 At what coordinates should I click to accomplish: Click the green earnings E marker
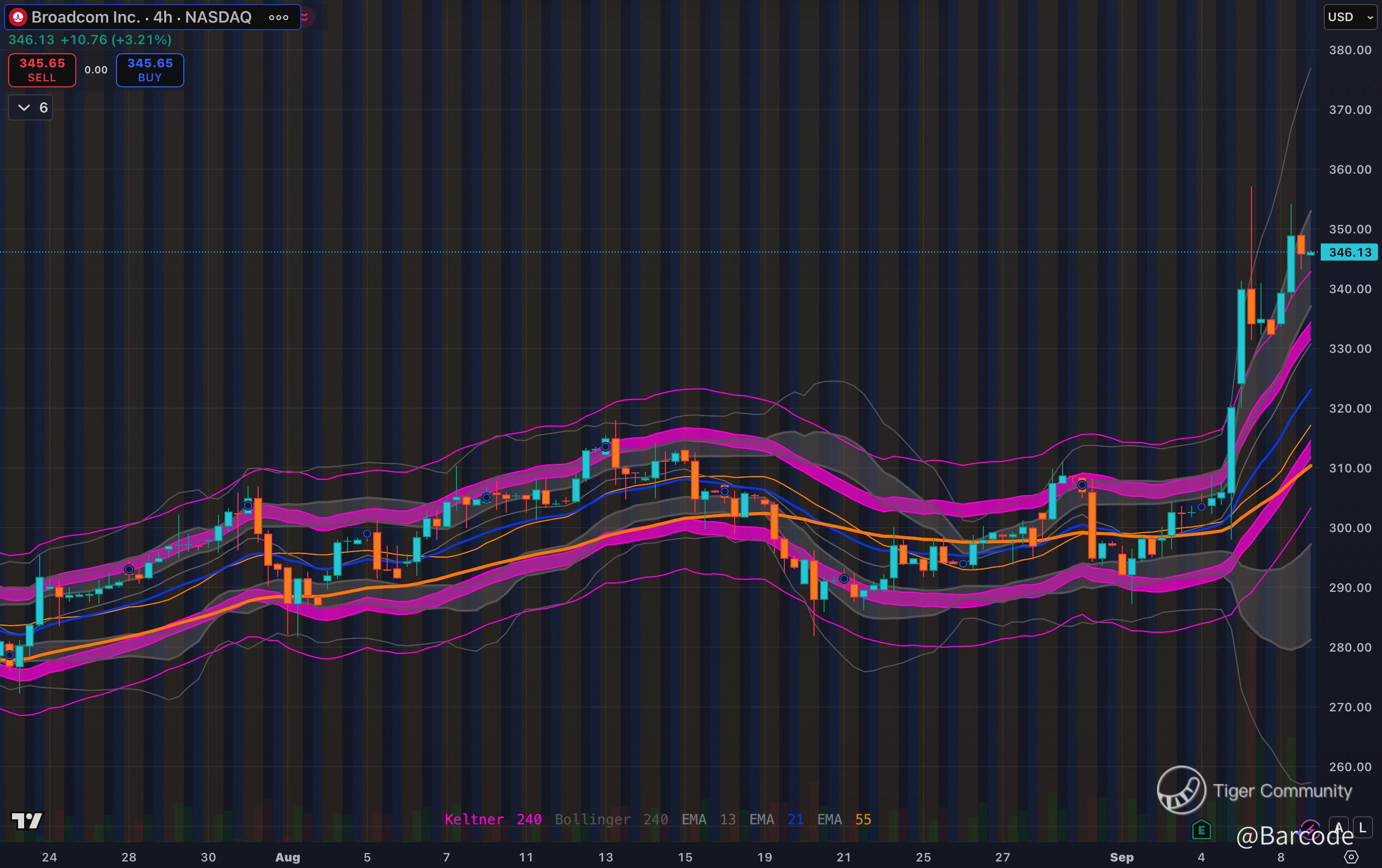[1201, 829]
